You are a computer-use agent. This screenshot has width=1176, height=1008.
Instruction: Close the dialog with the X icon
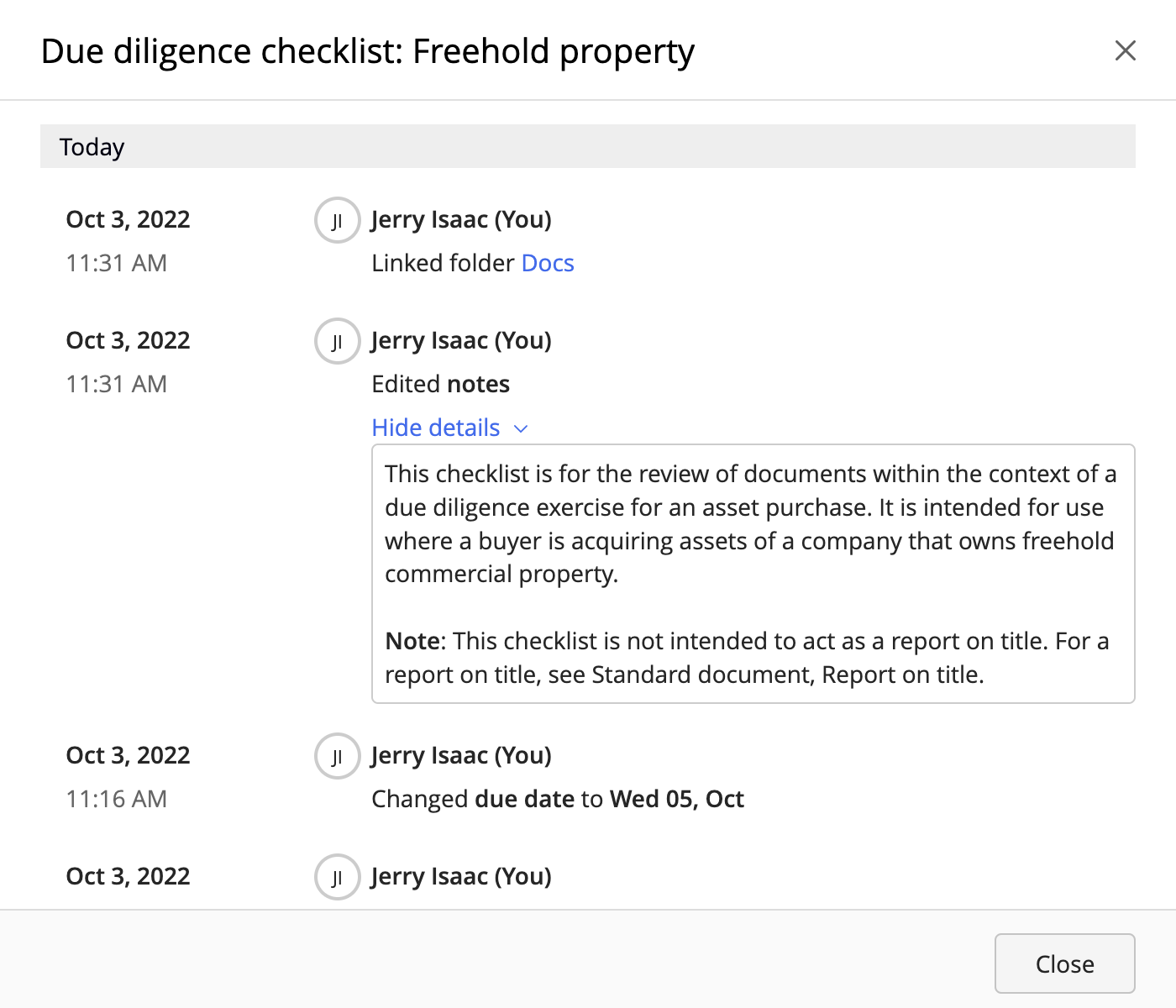(x=1125, y=50)
